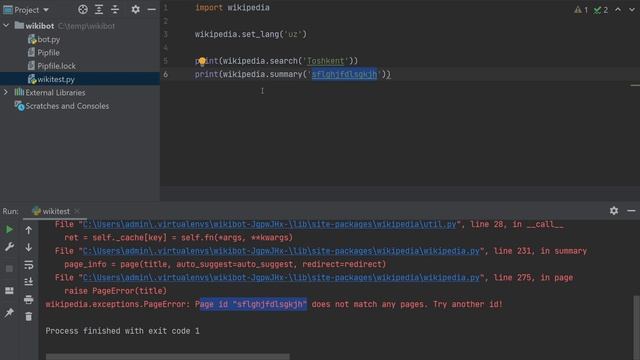The image size is (640, 360).
Task: Collapse the wikibot project folder
Action: 6,26
